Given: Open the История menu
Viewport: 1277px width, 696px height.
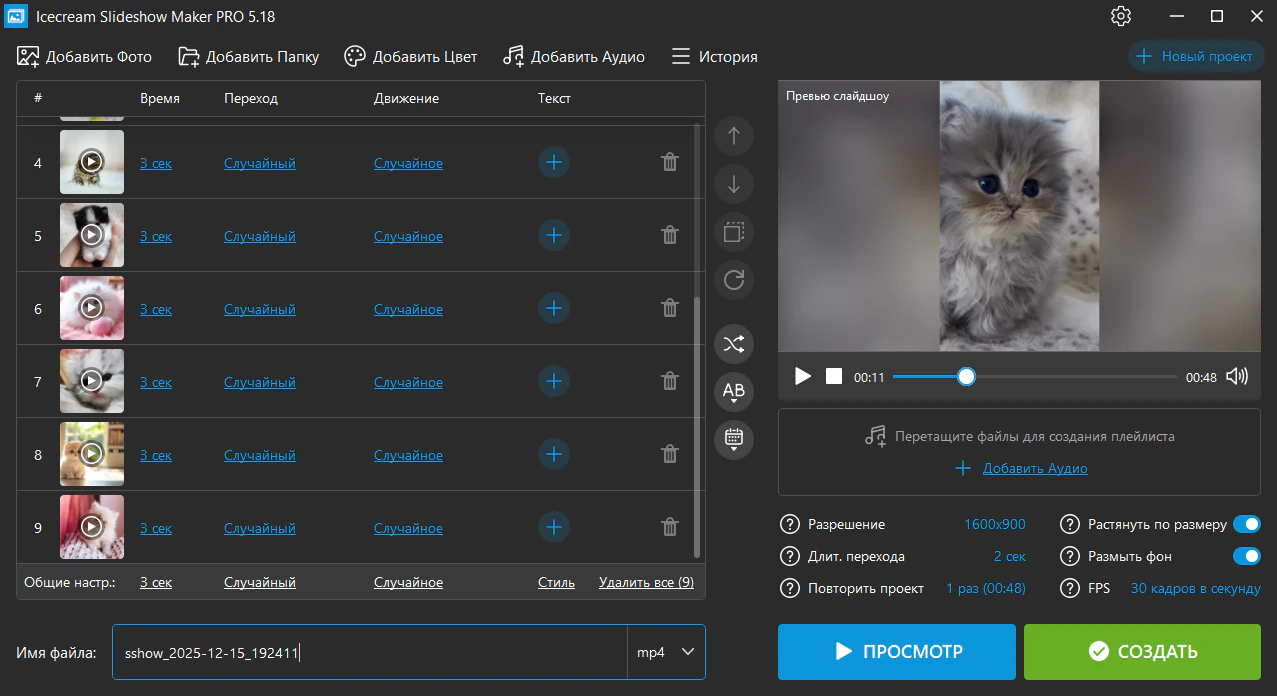Looking at the screenshot, I should click(x=714, y=56).
